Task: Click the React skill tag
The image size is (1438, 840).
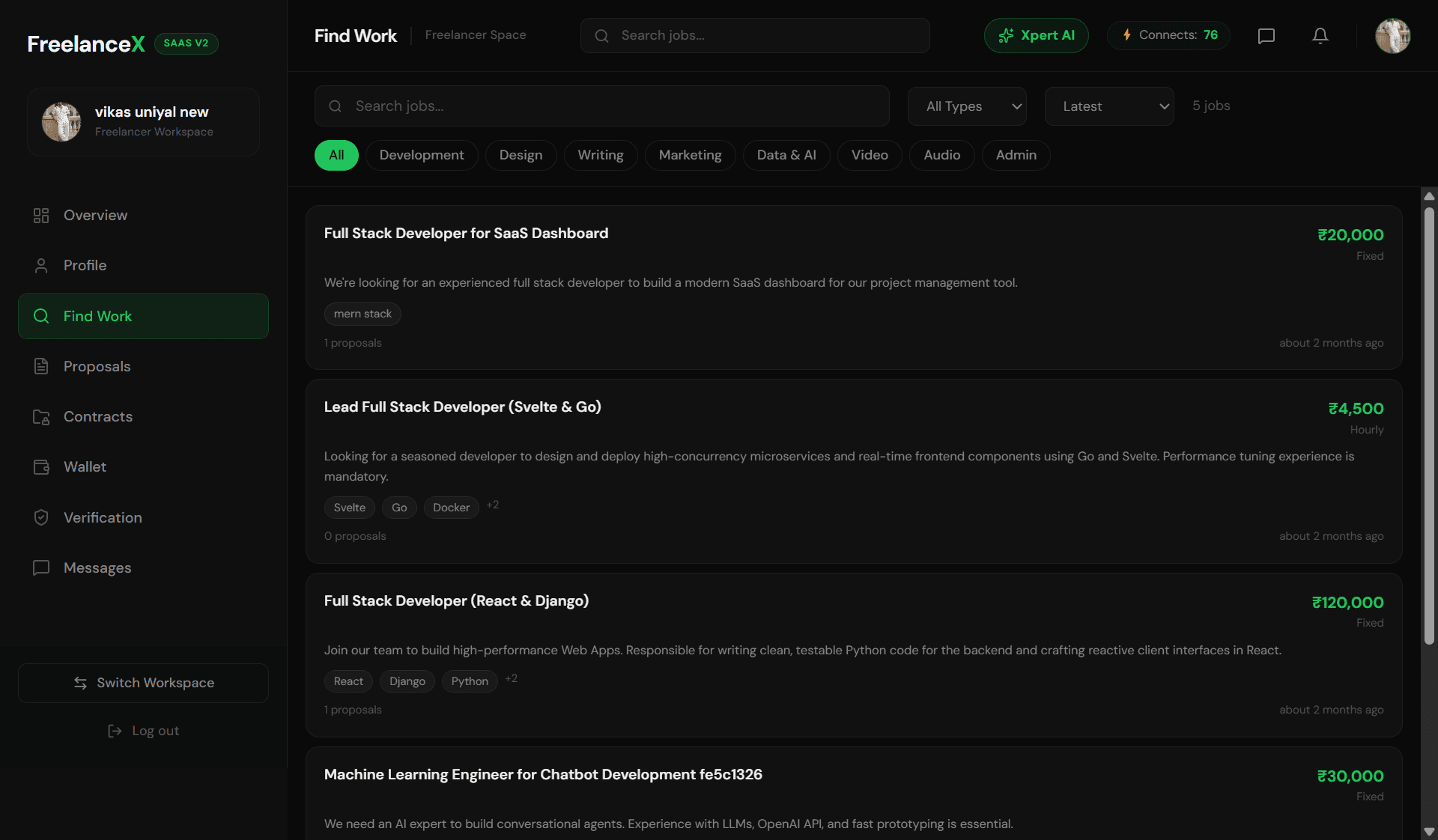Action: pos(348,681)
